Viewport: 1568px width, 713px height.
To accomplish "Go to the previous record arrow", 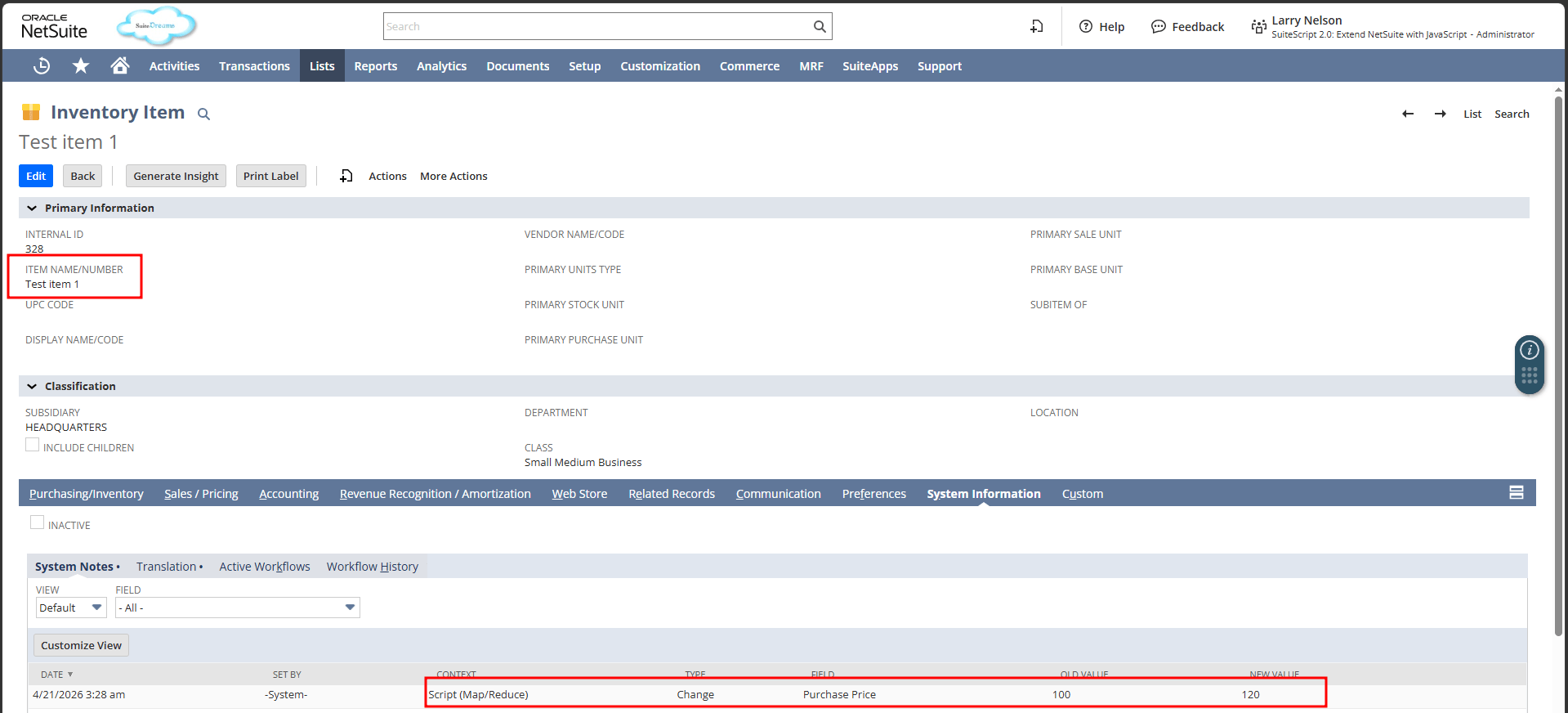I will [x=1408, y=114].
